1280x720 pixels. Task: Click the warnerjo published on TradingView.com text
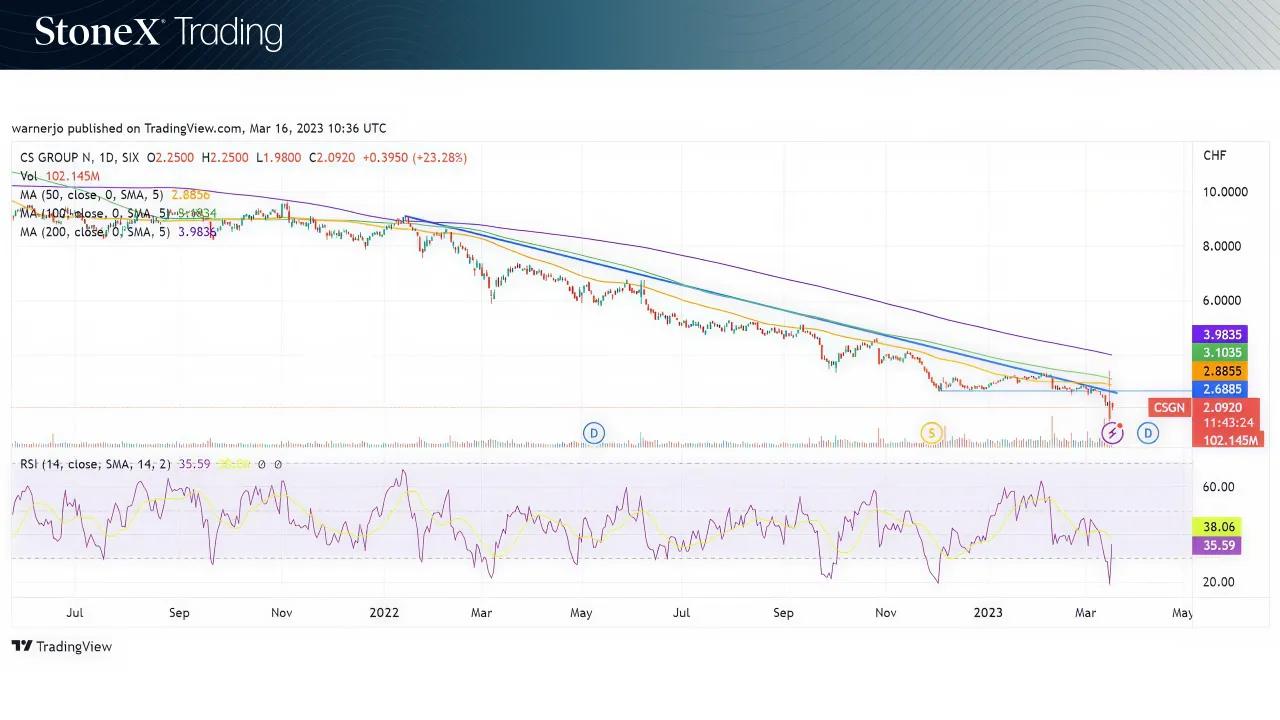[x=199, y=128]
